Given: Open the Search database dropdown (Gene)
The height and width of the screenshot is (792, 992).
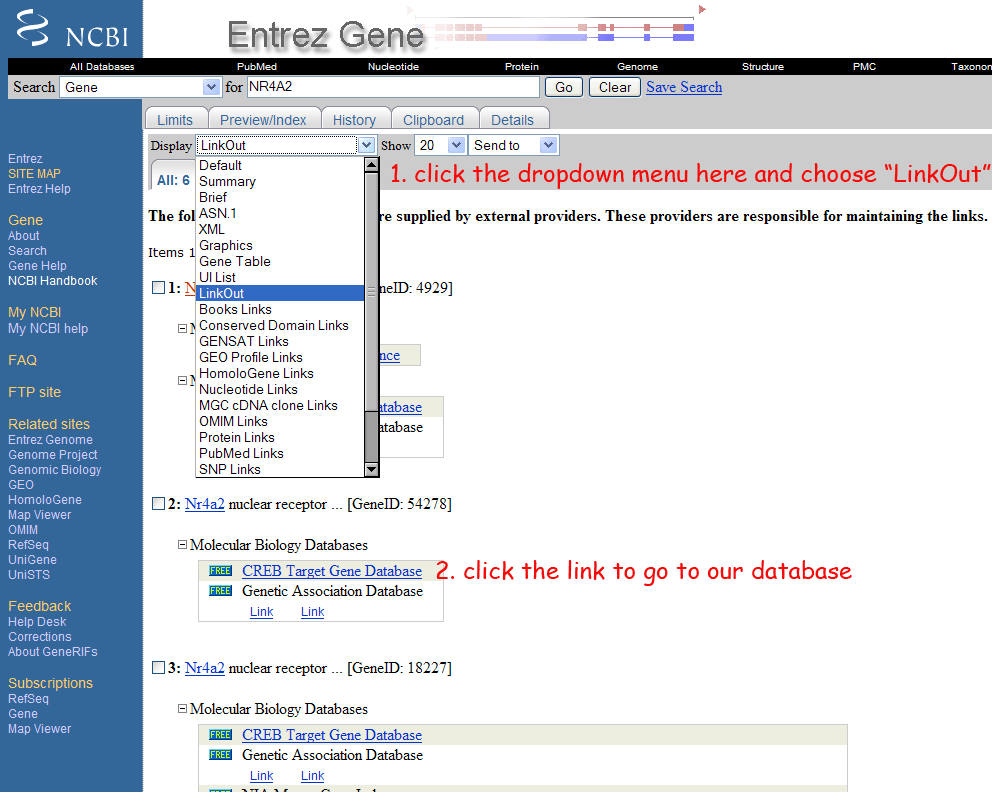Looking at the screenshot, I should [211, 87].
